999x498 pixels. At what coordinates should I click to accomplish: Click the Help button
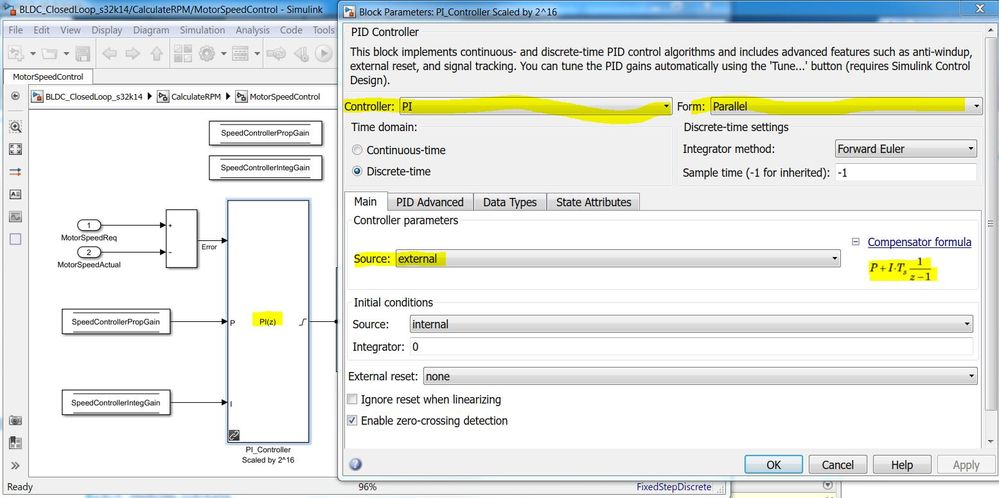click(902, 464)
